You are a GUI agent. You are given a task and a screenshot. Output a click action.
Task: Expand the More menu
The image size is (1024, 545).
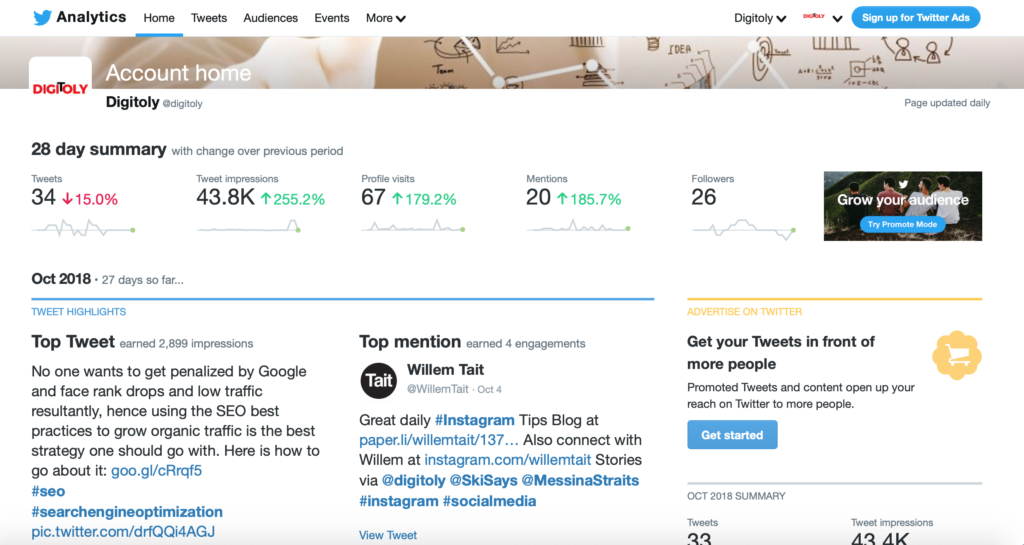pos(385,18)
